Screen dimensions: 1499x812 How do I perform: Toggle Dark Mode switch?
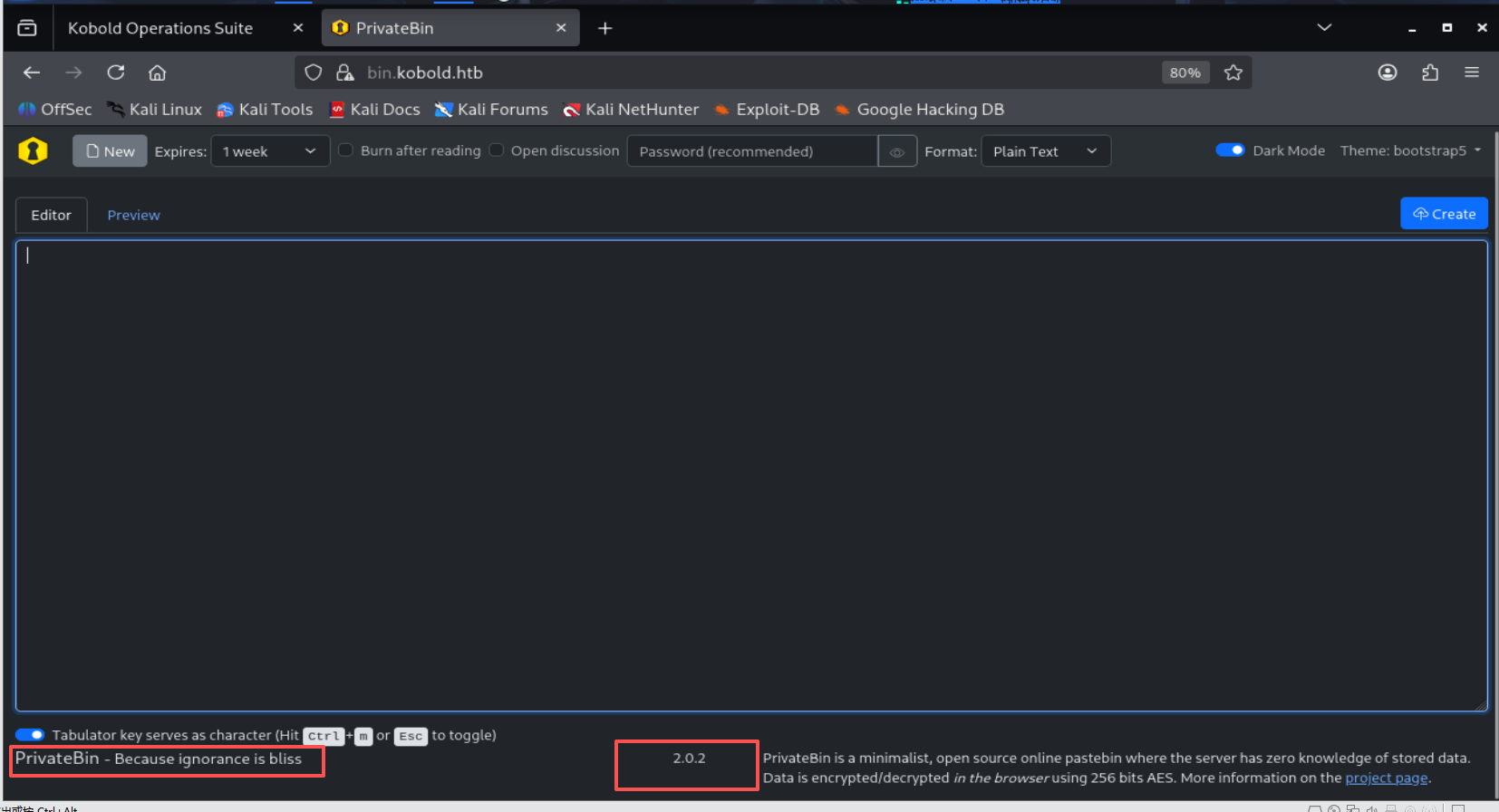[1230, 150]
